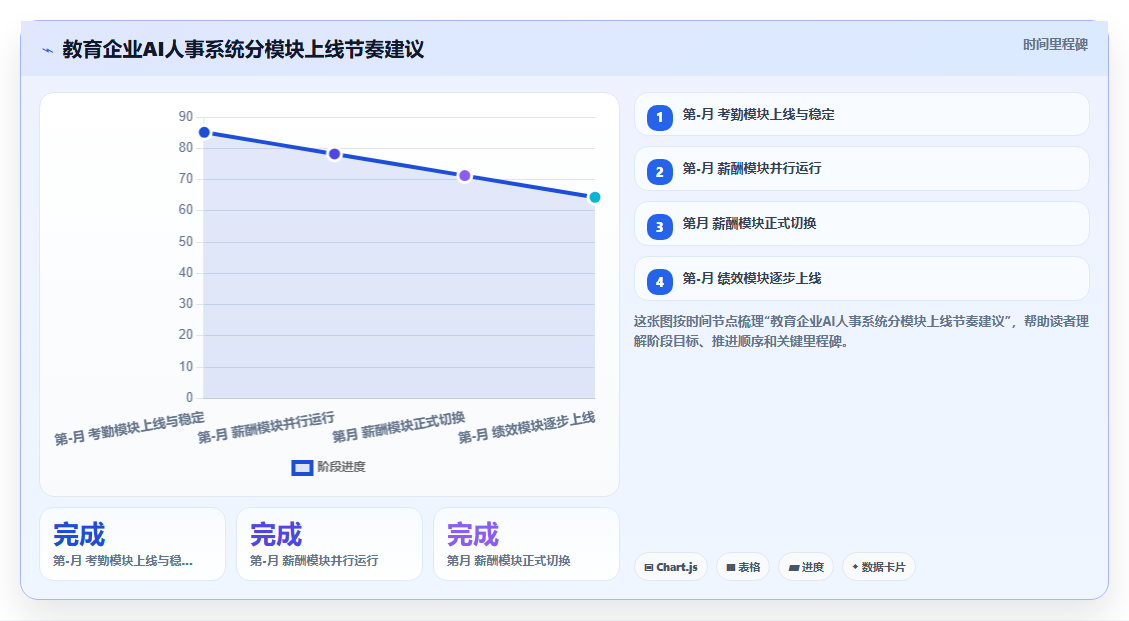
Task: Click the 数据卡片 tag chip
Action: pos(878,567)
